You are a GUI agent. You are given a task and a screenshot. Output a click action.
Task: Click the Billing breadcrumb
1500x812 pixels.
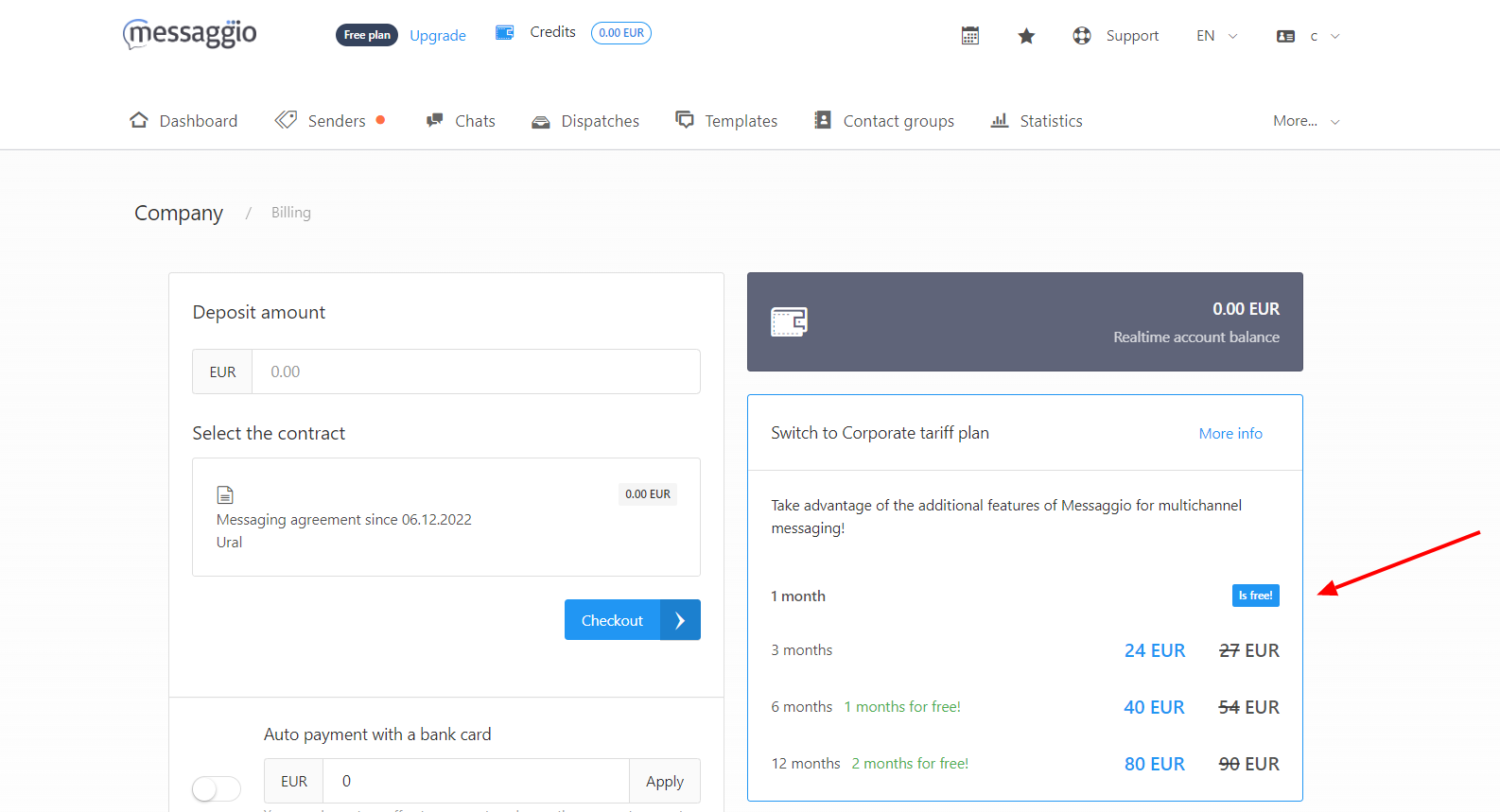[291, 213]
